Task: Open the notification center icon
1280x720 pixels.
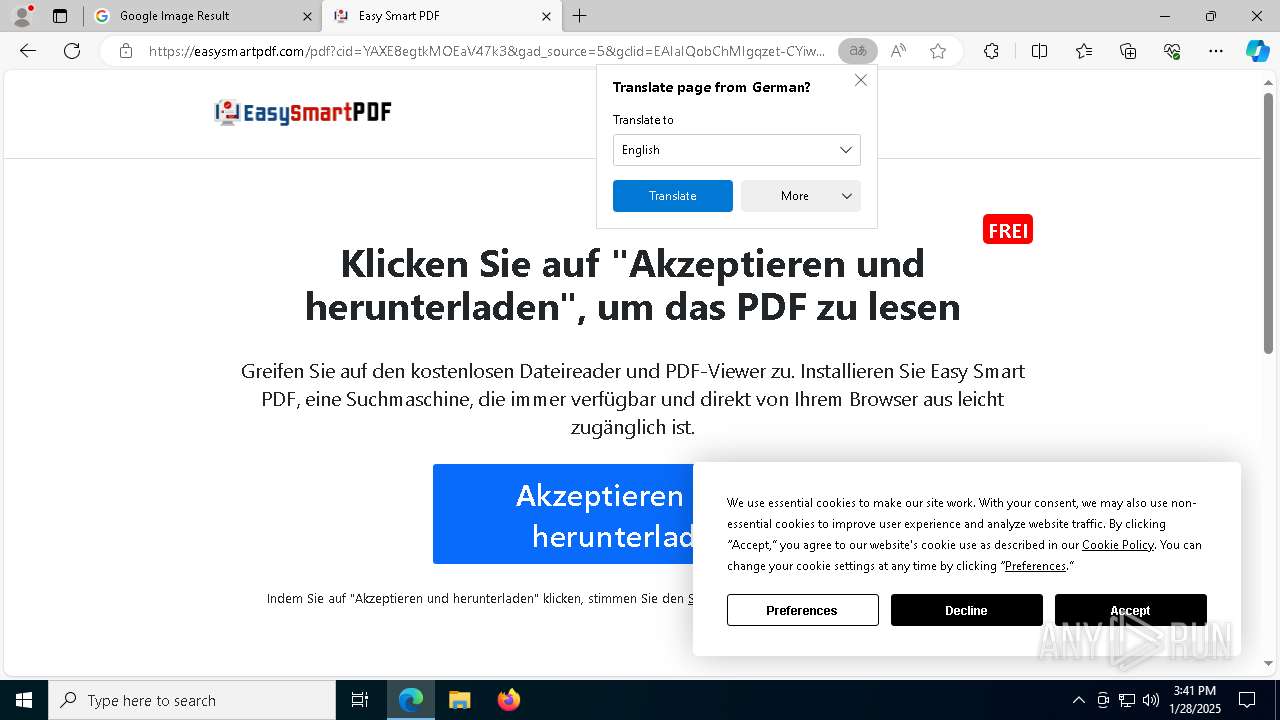Action: point(1247,700)
